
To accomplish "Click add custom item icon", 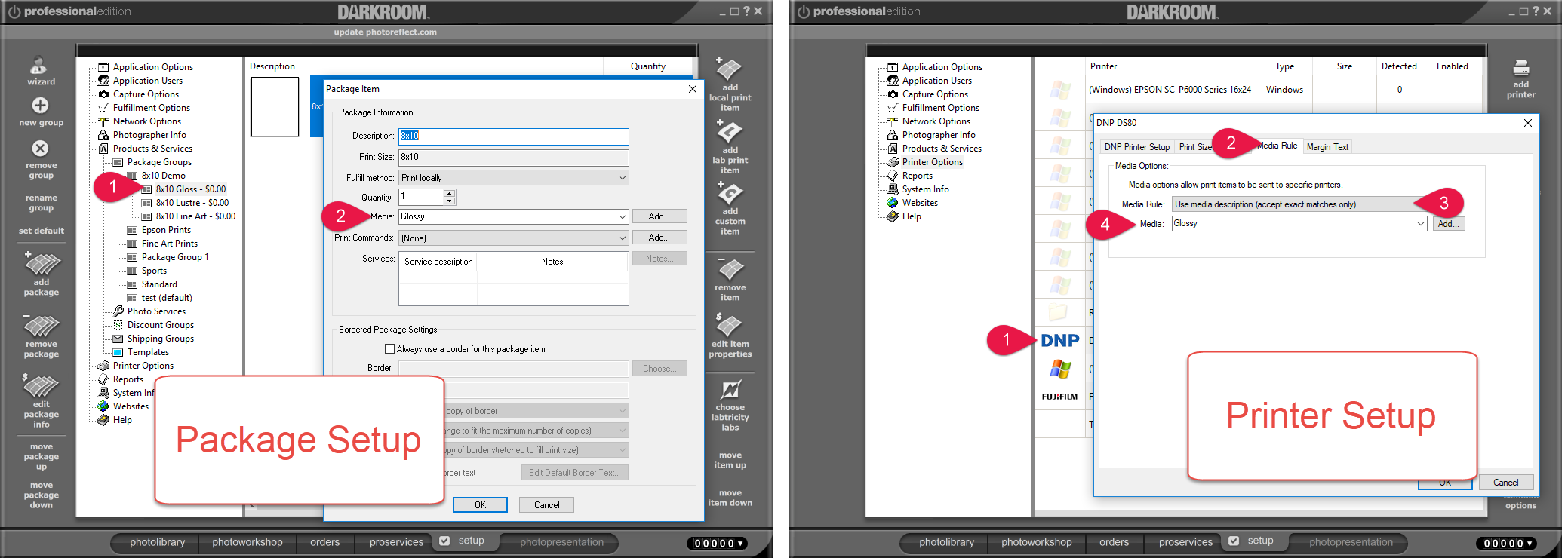I will (729, 194).
